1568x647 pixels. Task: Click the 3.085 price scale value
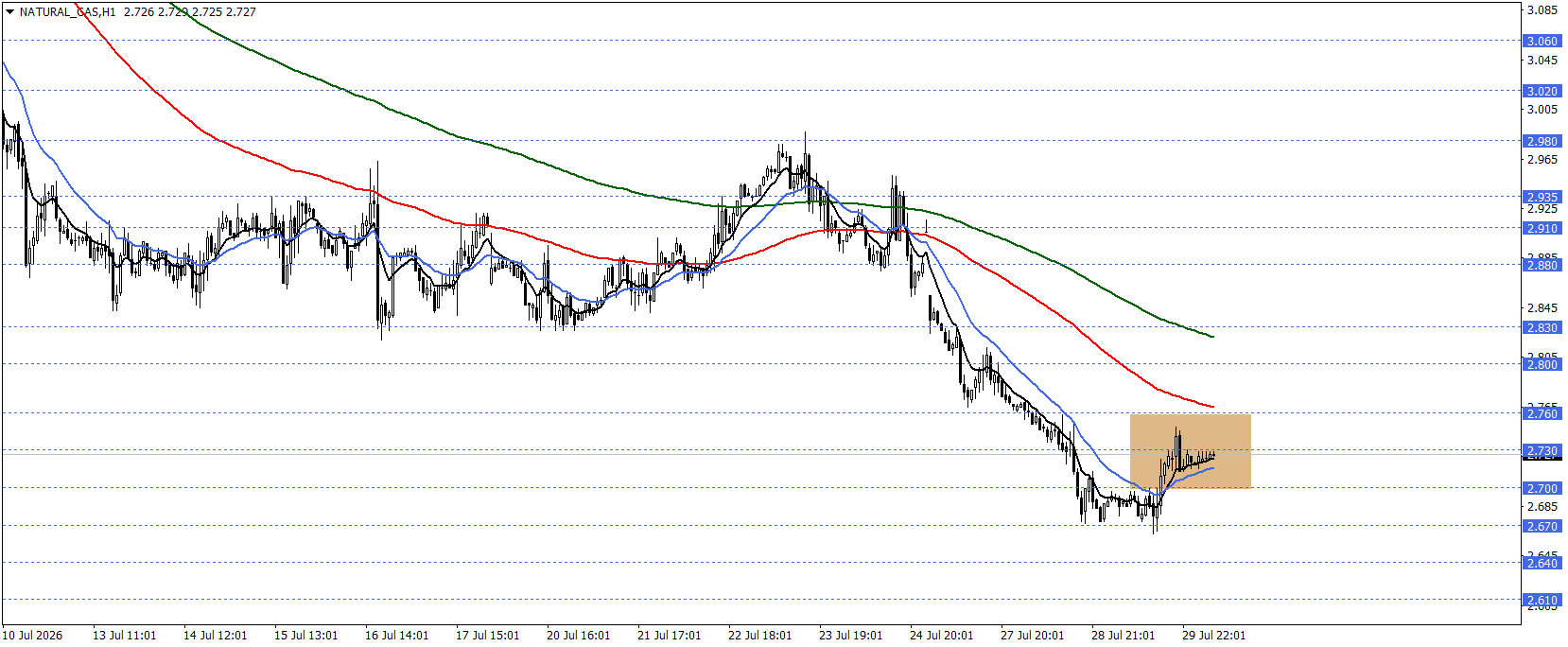pos(1542,10)
